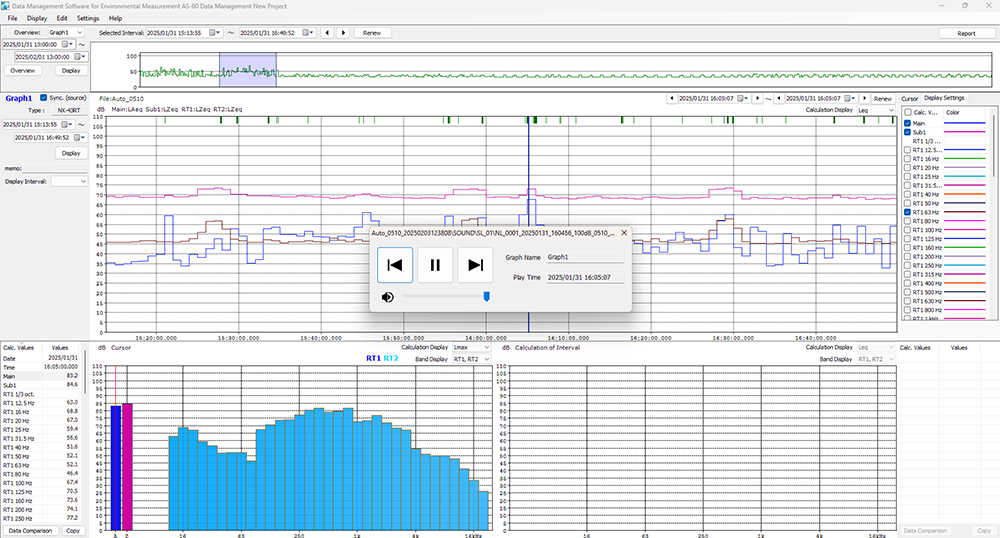Pause the sound playback
The width and height of the screenshot is (1000, 538).
435,265
